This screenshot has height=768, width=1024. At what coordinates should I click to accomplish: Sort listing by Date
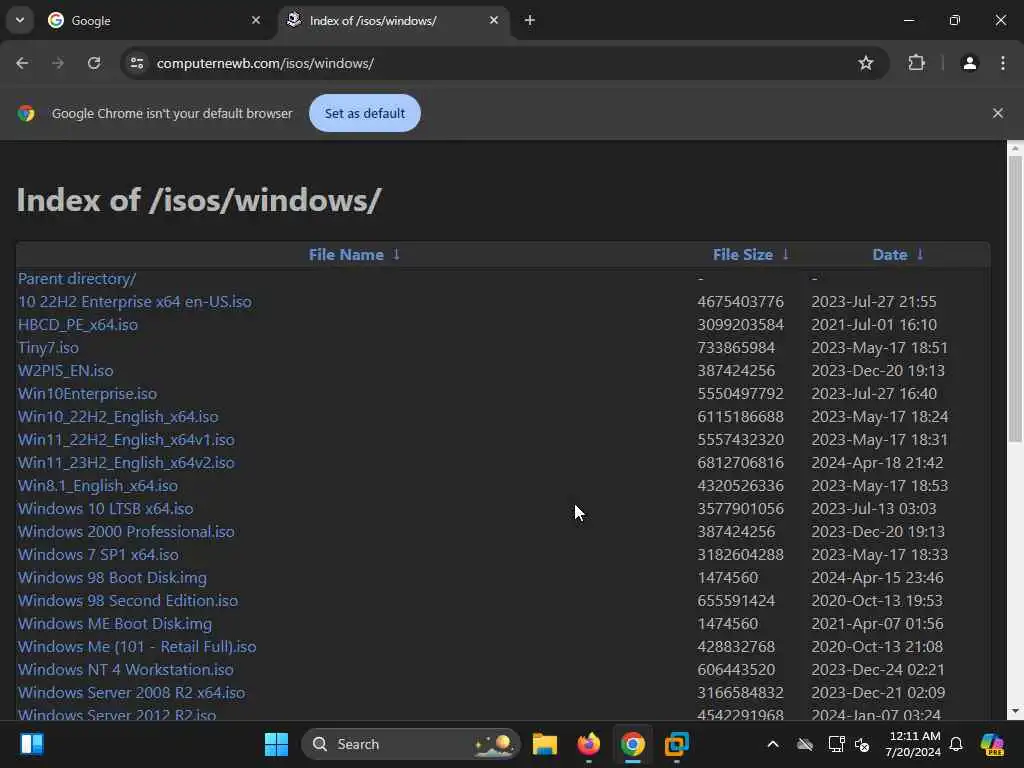[x=889, y=255]
